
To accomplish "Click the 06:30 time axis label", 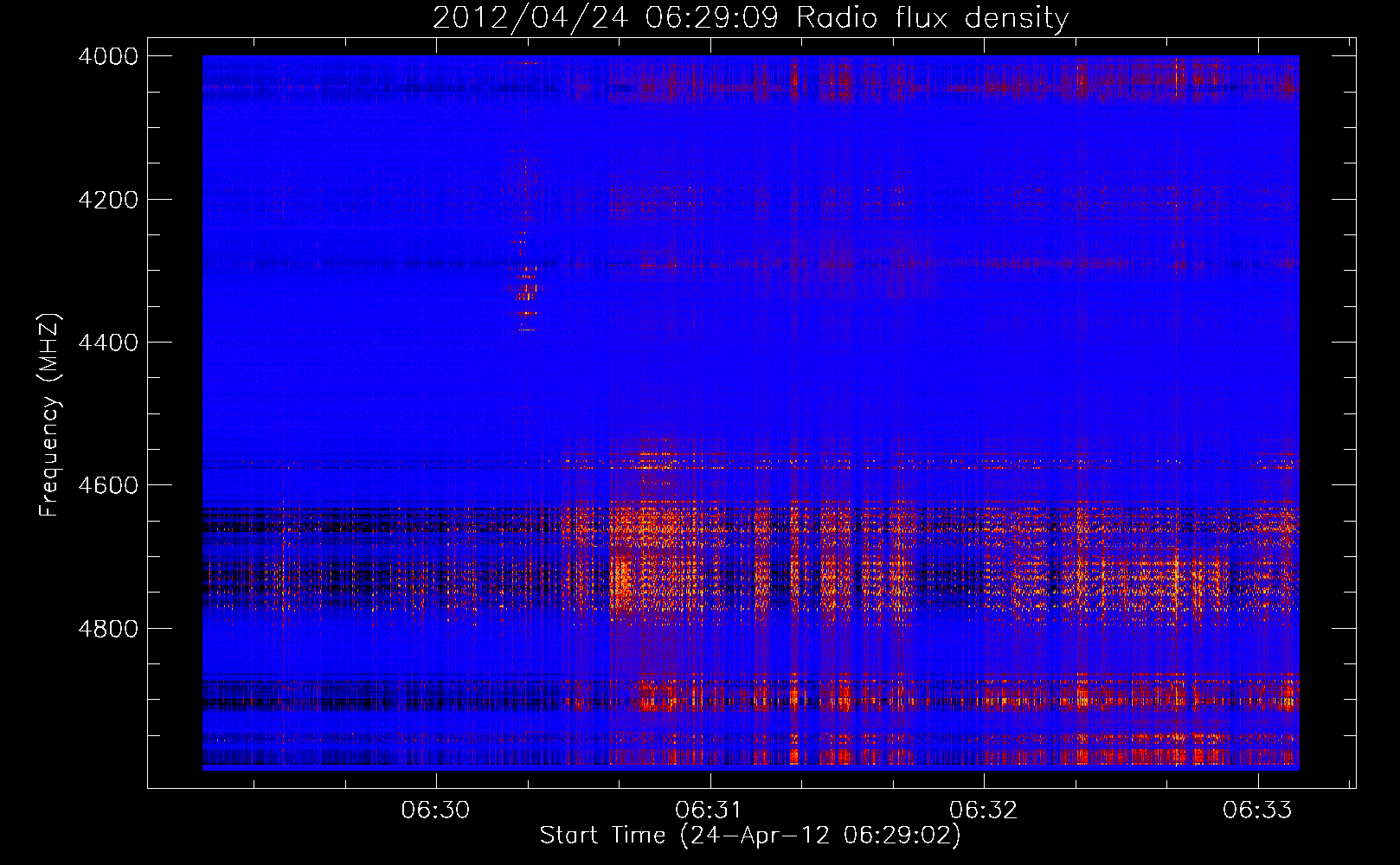I will click(x=435, y=810).
